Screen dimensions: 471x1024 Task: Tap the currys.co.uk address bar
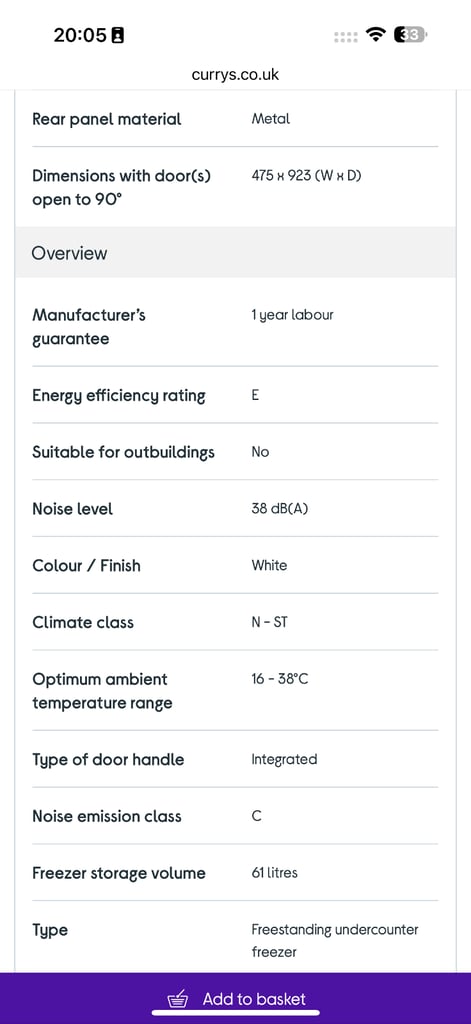tap(235, 74)
